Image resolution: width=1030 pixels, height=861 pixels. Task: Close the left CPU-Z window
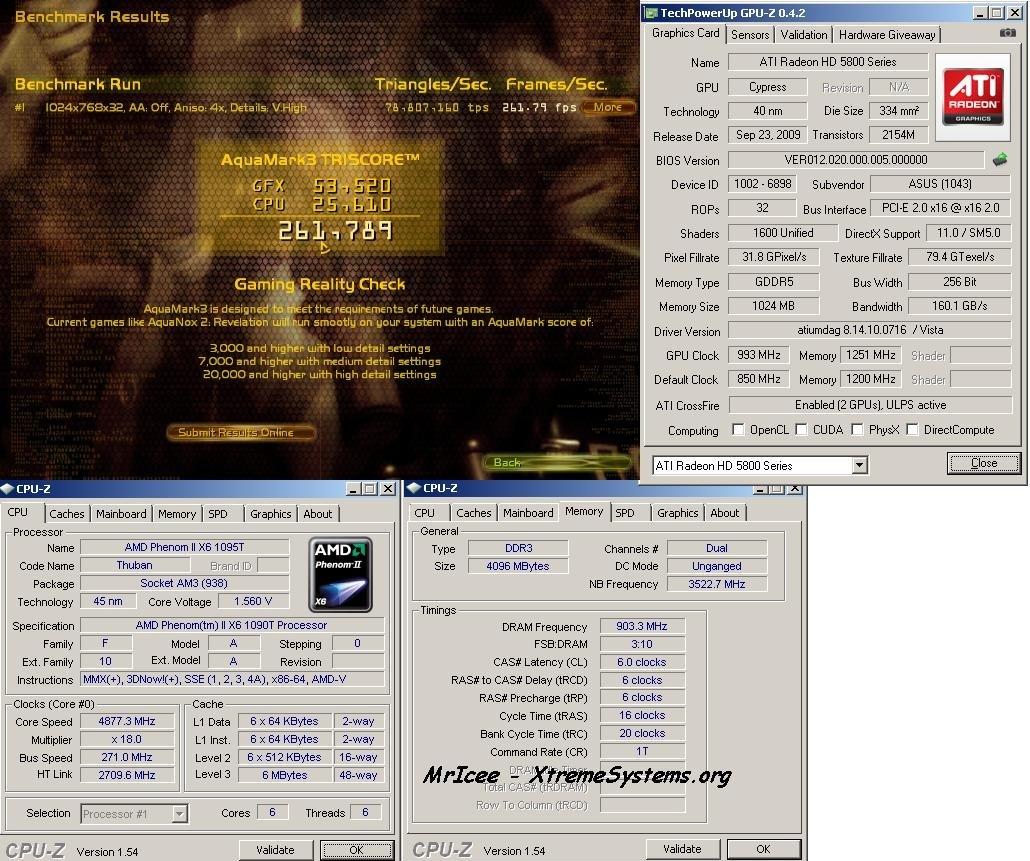point(388,489)
